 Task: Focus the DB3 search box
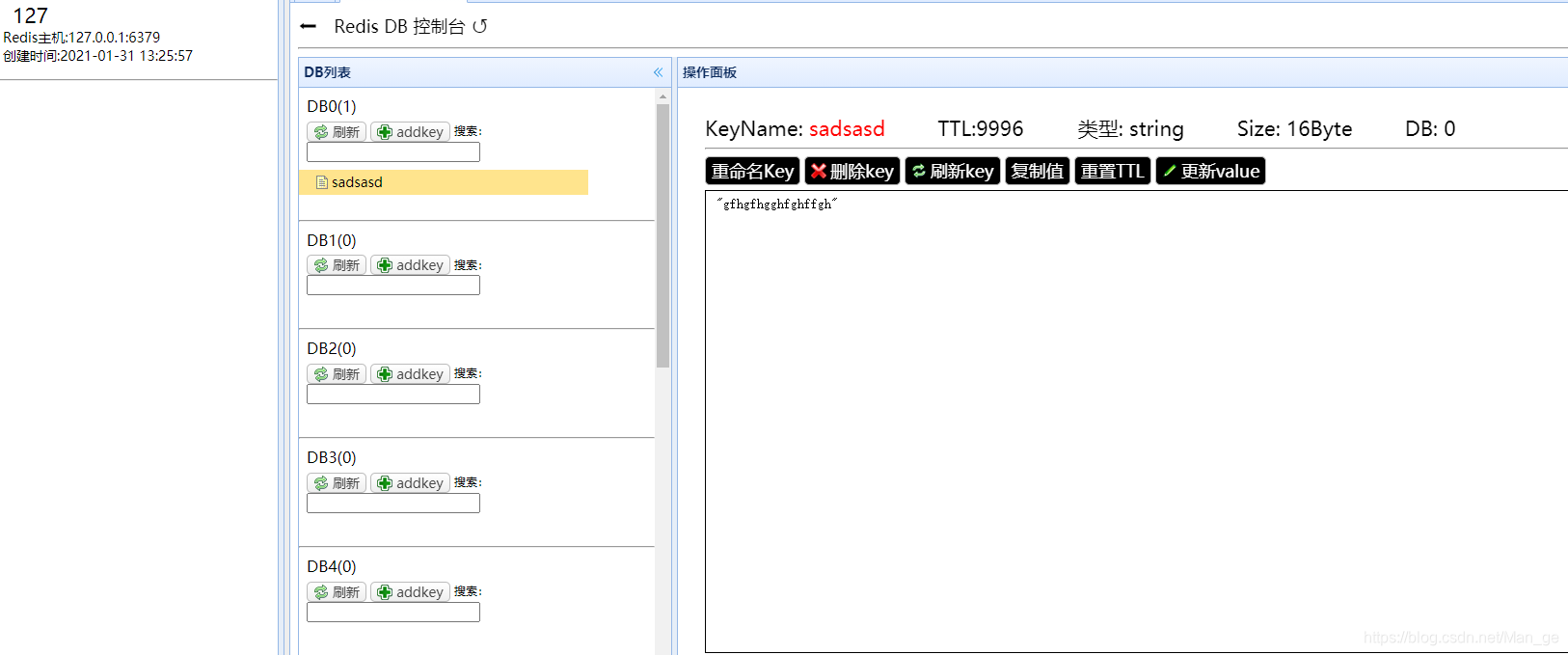pos(393,504)
